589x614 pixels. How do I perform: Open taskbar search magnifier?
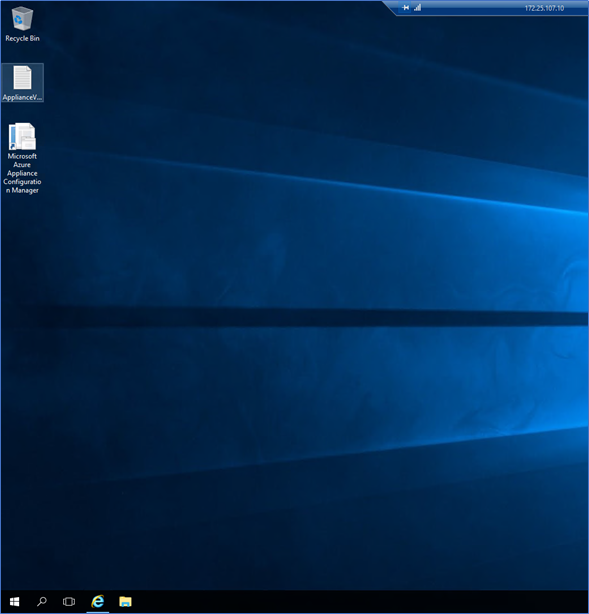pos(42,601)
